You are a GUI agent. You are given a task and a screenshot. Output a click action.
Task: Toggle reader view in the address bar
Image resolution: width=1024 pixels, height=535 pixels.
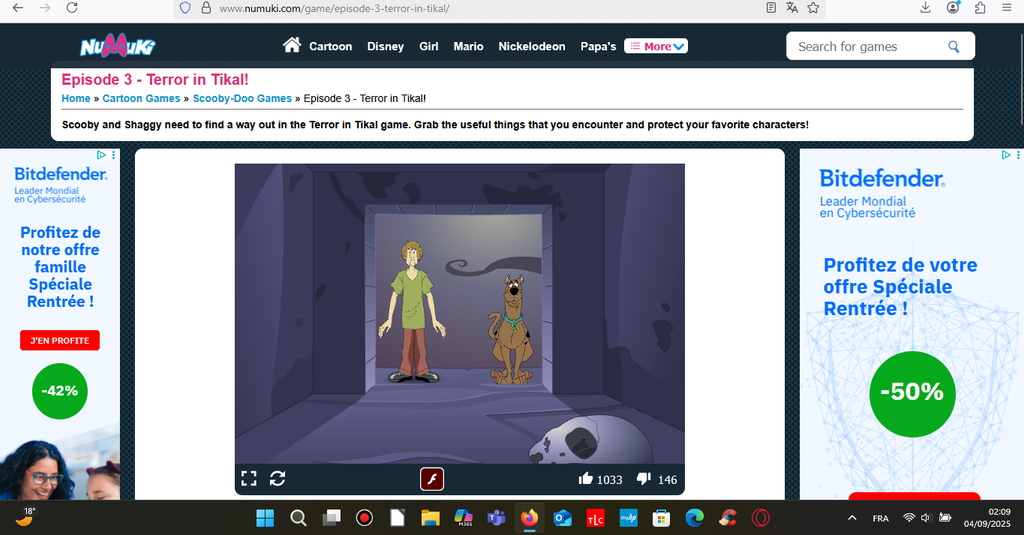click(771, 8)
